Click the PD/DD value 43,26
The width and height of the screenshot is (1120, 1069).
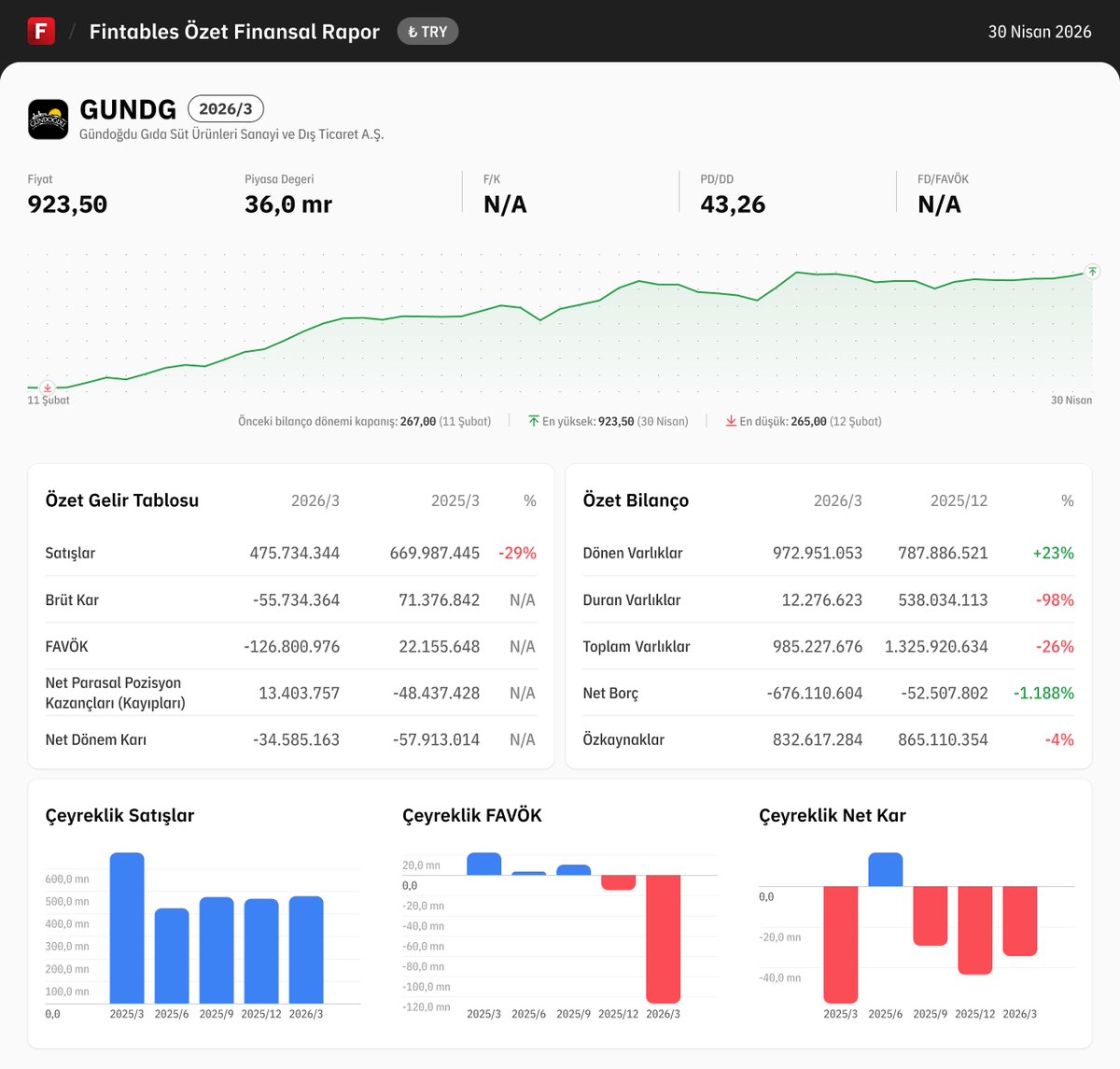pos(733,204)
